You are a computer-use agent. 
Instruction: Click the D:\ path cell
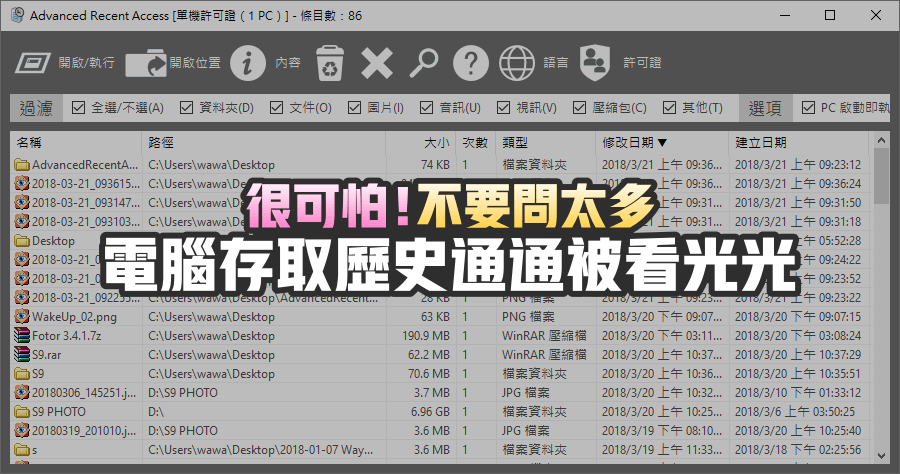pyautogui.click(x=156, y=411)
